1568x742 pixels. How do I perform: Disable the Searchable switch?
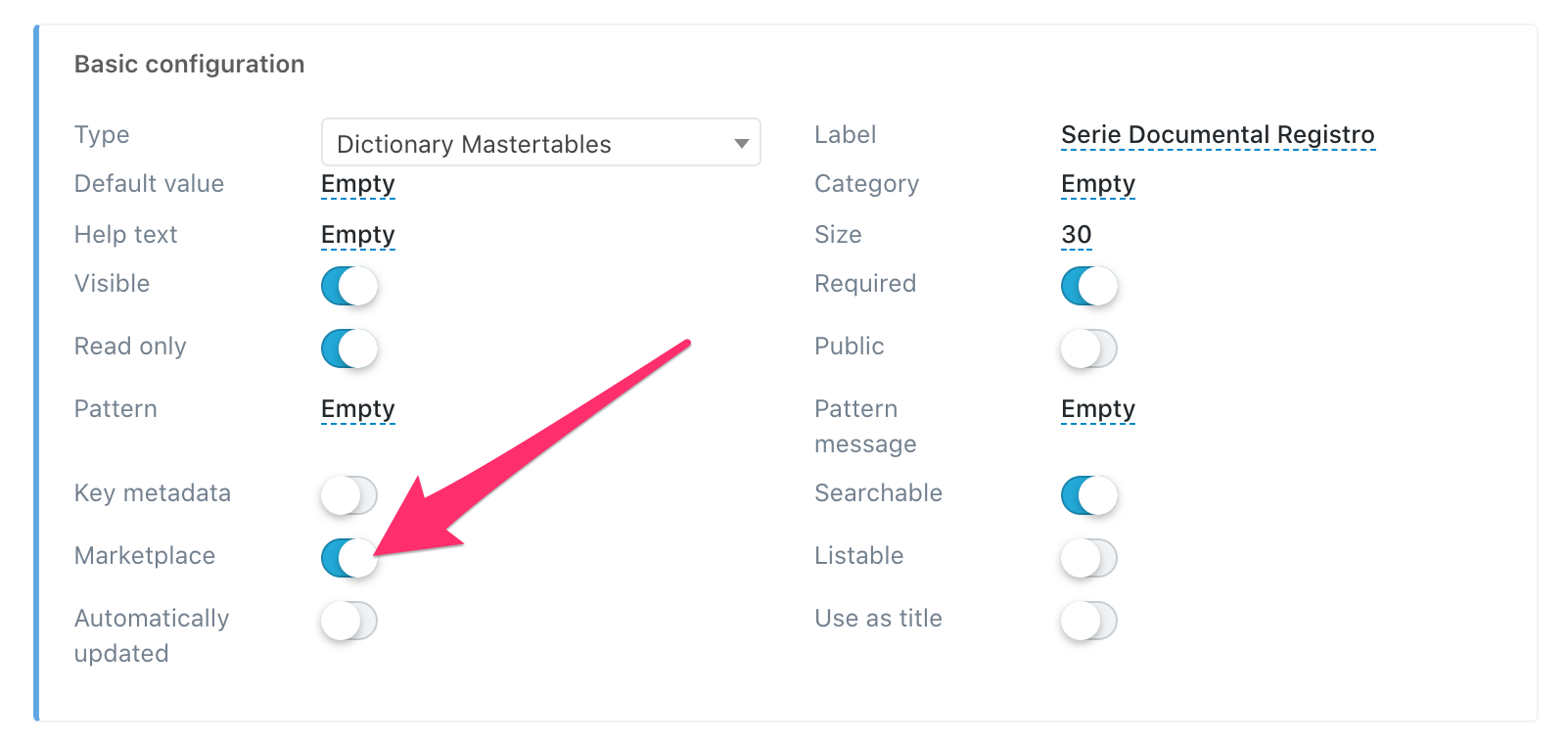tap(1089, 495)
